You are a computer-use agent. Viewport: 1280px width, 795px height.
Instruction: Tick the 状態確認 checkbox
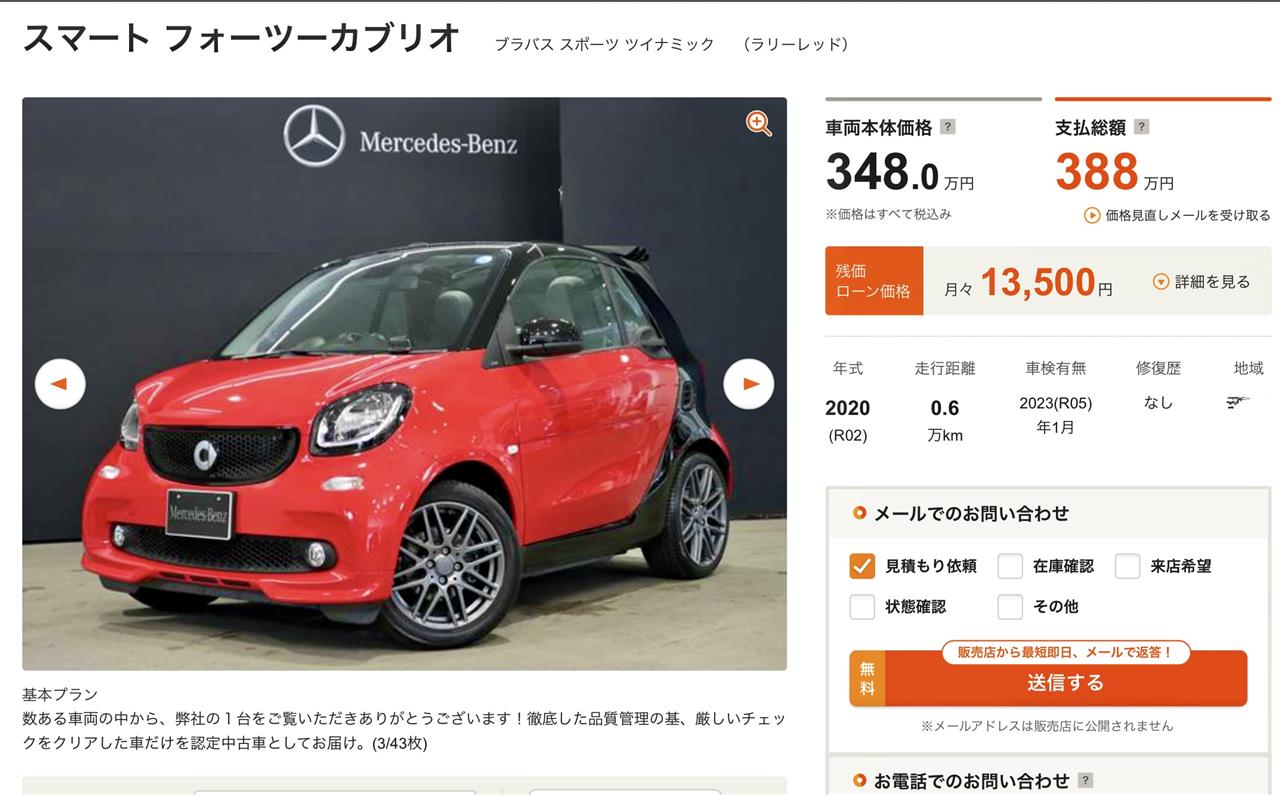(x=862, y=606)
